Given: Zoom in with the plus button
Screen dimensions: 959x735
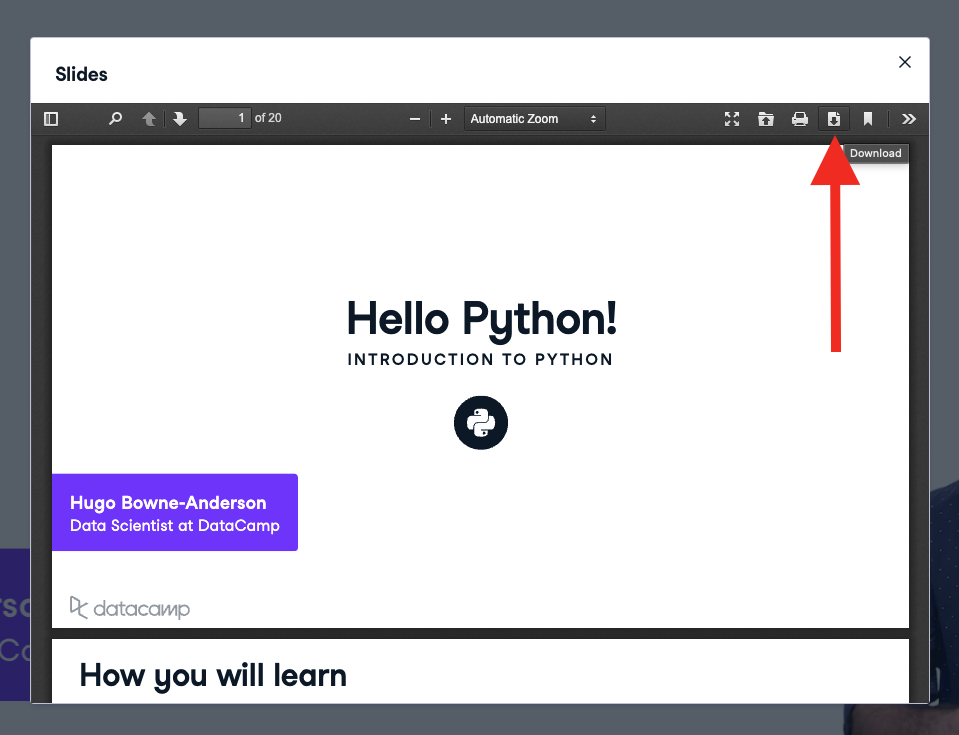Looking at the screenshot, I should [446, 119].
